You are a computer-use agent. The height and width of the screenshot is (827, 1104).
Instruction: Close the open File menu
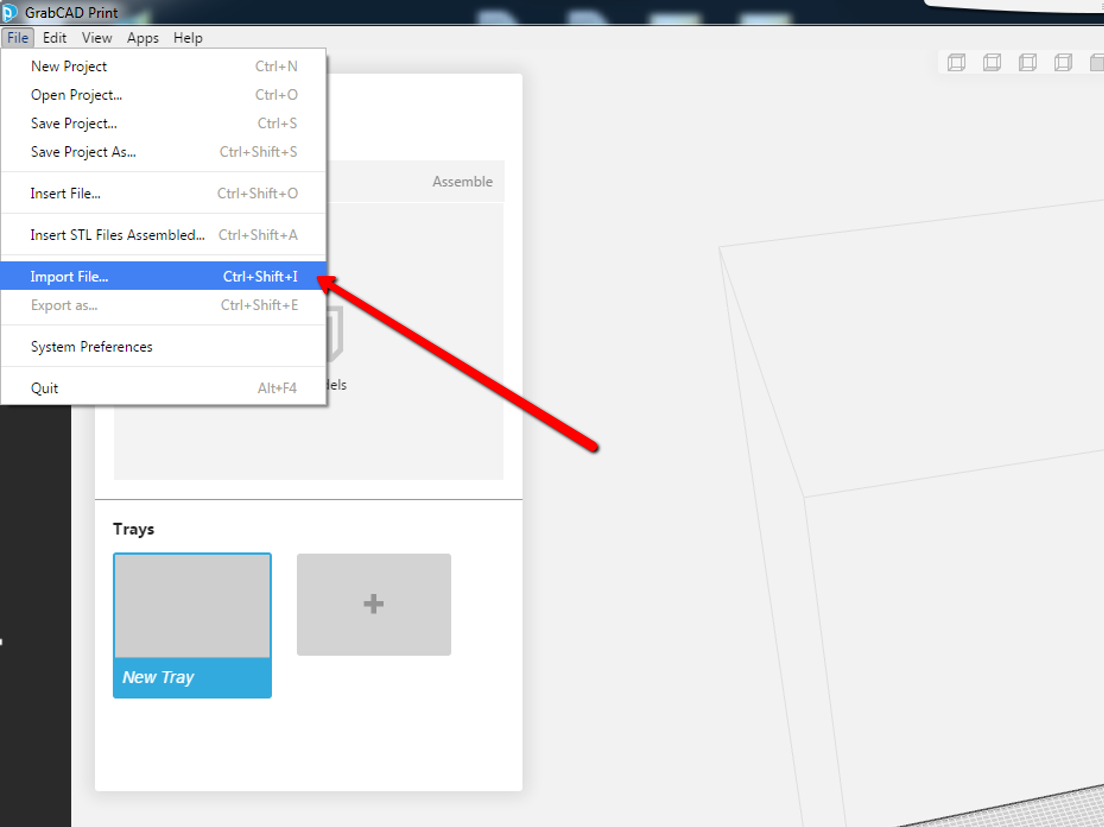[18, 38]
